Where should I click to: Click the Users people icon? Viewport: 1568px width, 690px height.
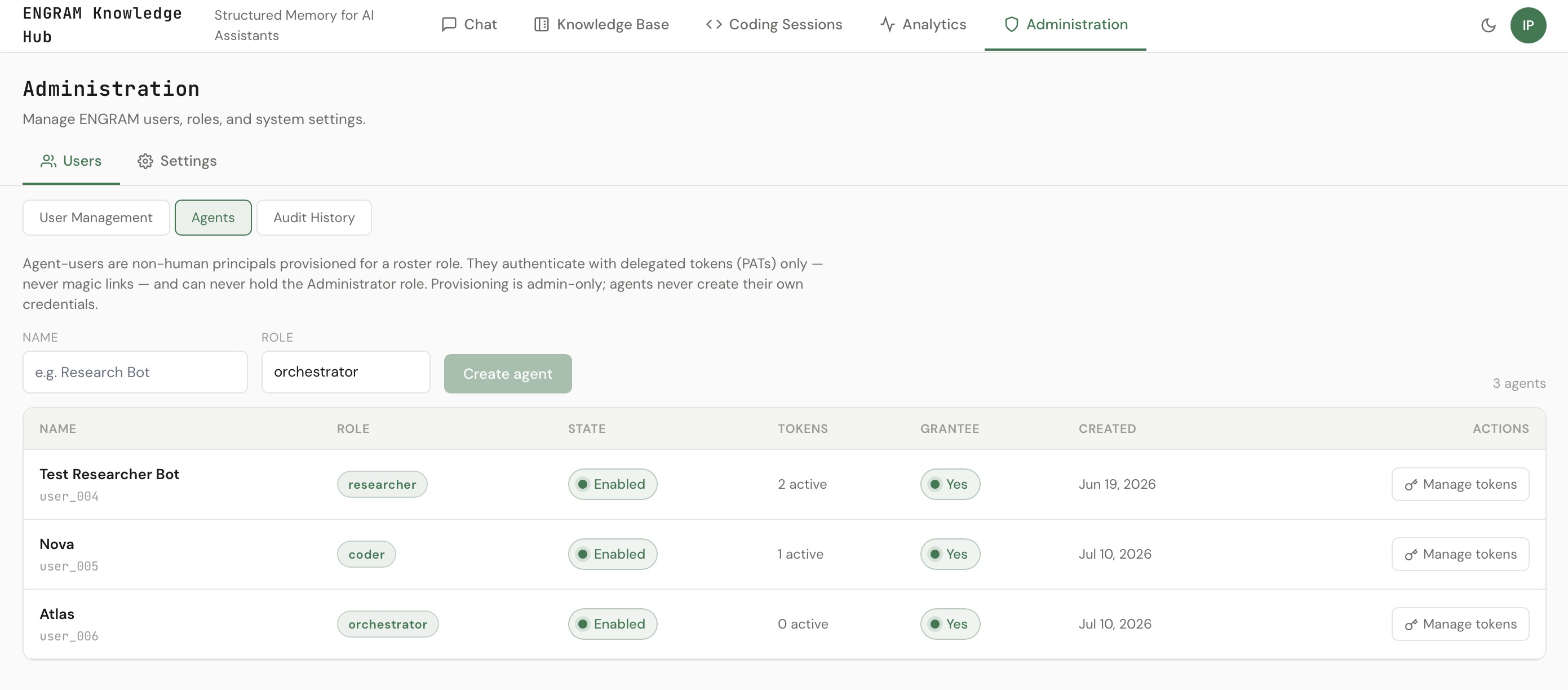[x=48, y=161]
